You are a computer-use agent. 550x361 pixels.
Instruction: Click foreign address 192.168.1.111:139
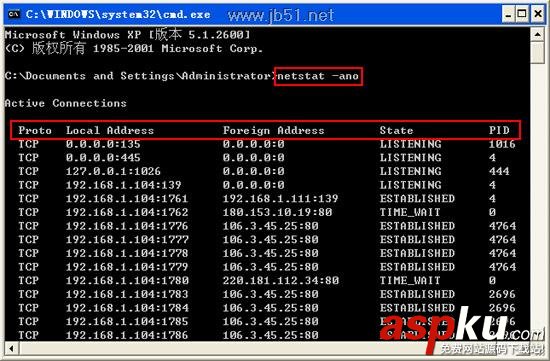click(280, 199)
